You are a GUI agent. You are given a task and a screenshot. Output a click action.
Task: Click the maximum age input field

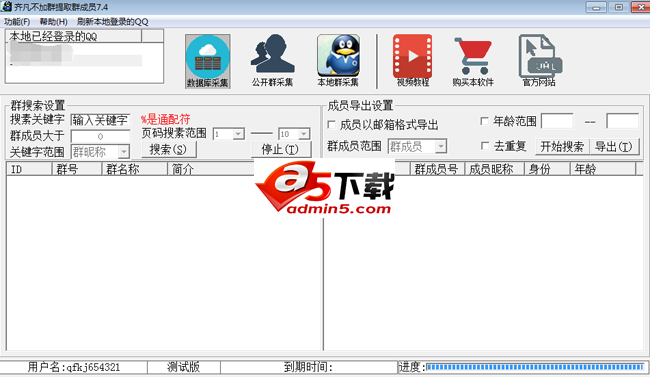pos(623,121)
